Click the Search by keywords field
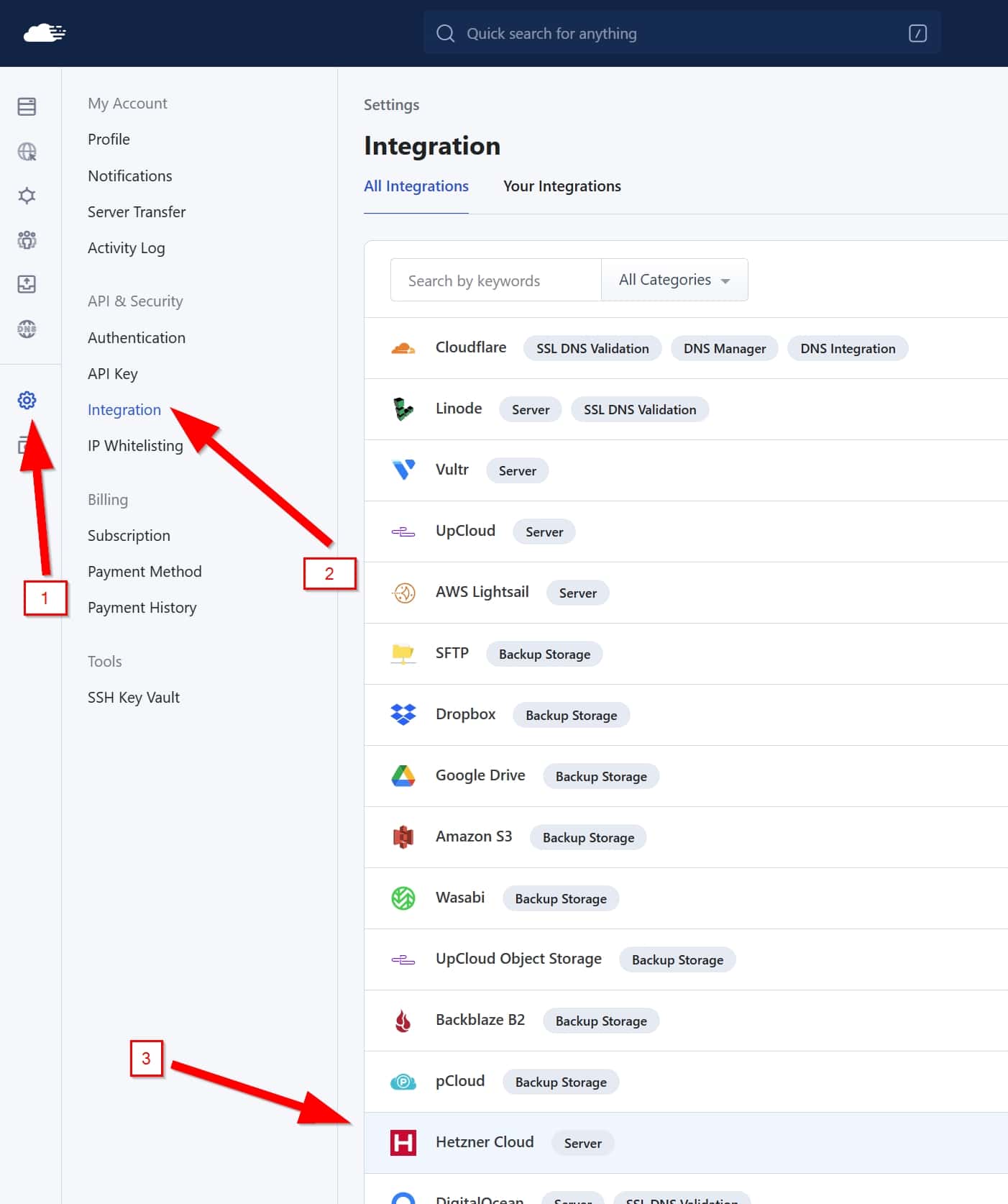Screen dimensions: 1008x1204 pos(495,281)
